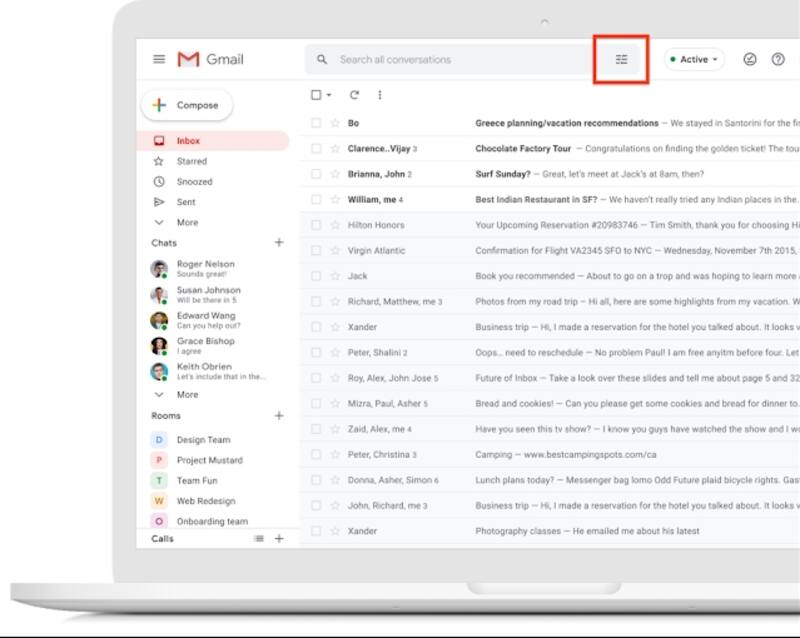Star the email from Hilton Honors

[x=335, y=225]
